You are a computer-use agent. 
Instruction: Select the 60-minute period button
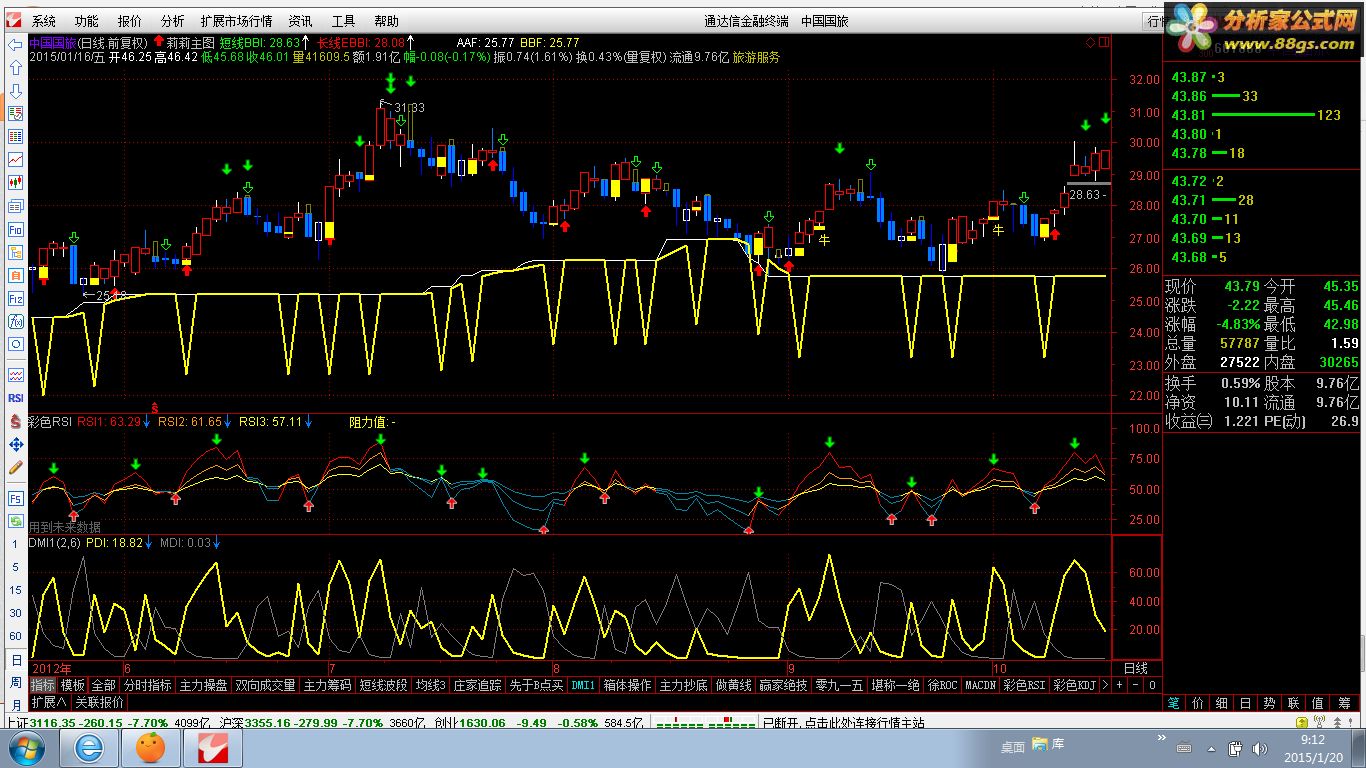(x=15, y=637)
